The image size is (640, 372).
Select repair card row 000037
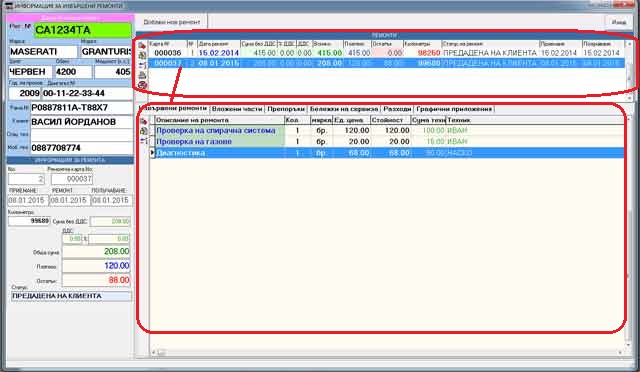(x=386, y=63)
